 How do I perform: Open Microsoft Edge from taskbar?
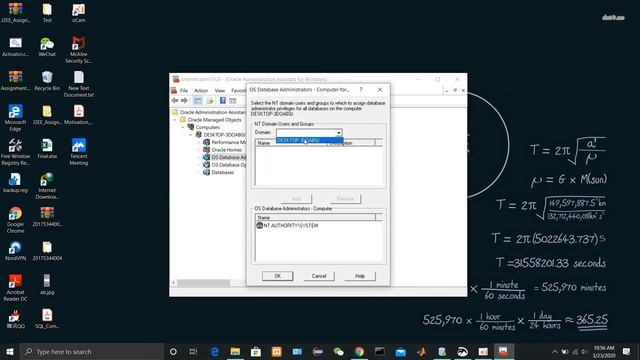pos(215,351)
